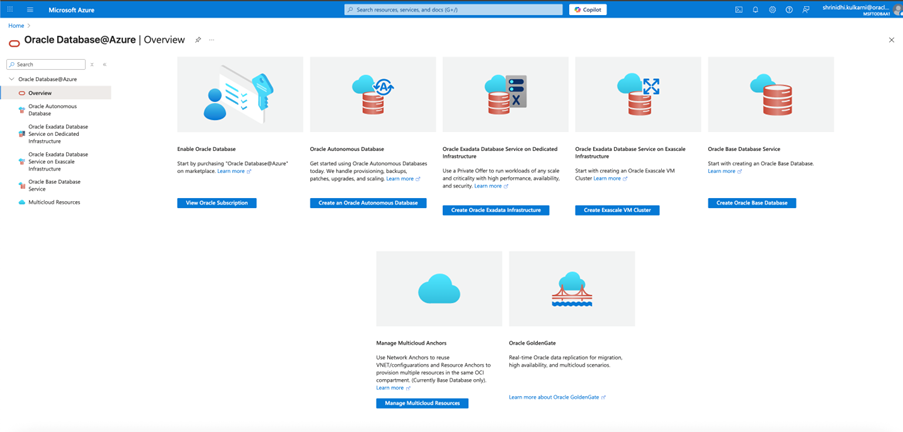Image resolution: width=903 pixels, height=432 pixels.
Task: Click the Oracle Autonomous Database sidebar icon
Action: (x=22, y=110)
